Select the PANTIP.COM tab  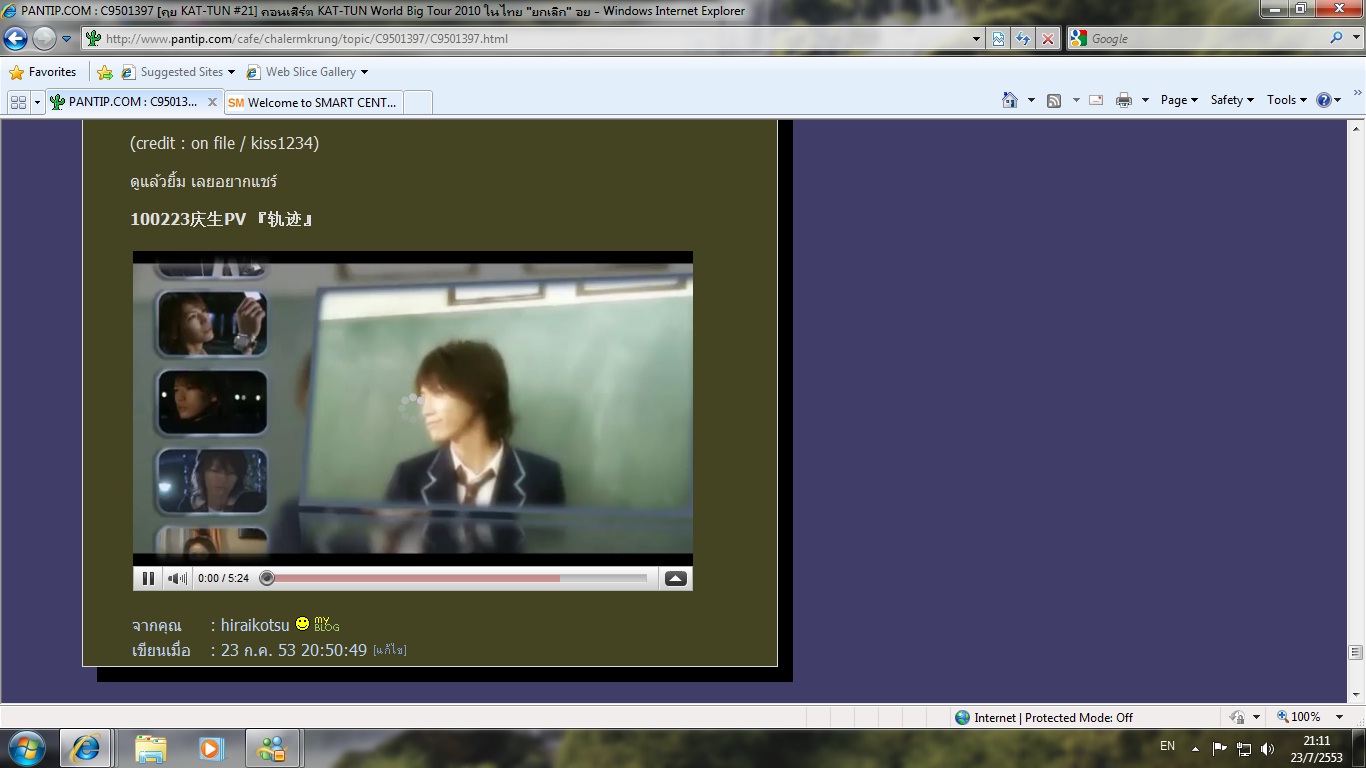click(x=133, y=102)
